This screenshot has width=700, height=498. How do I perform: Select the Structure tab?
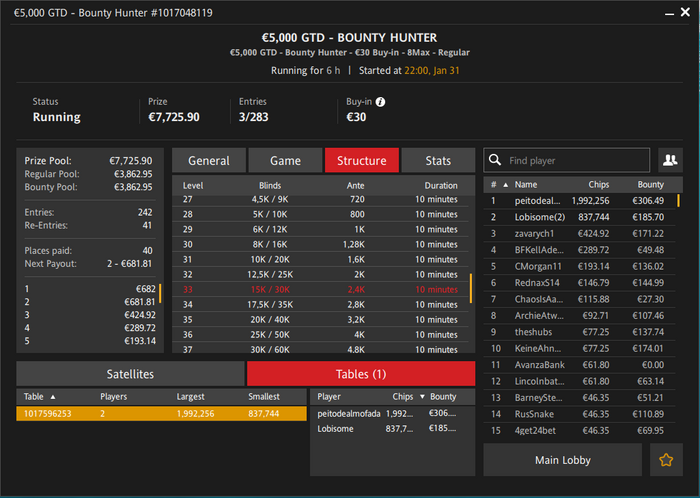[x=362, y=160]
